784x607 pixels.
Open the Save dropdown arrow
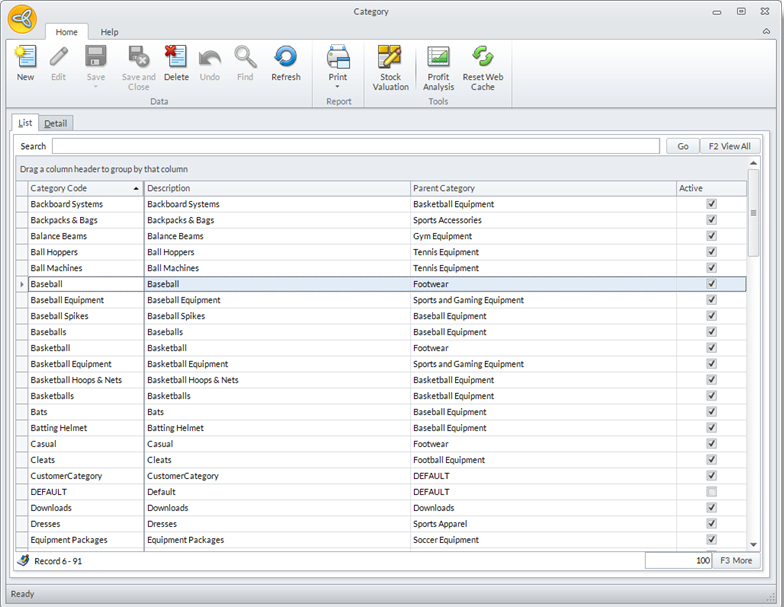96,87
